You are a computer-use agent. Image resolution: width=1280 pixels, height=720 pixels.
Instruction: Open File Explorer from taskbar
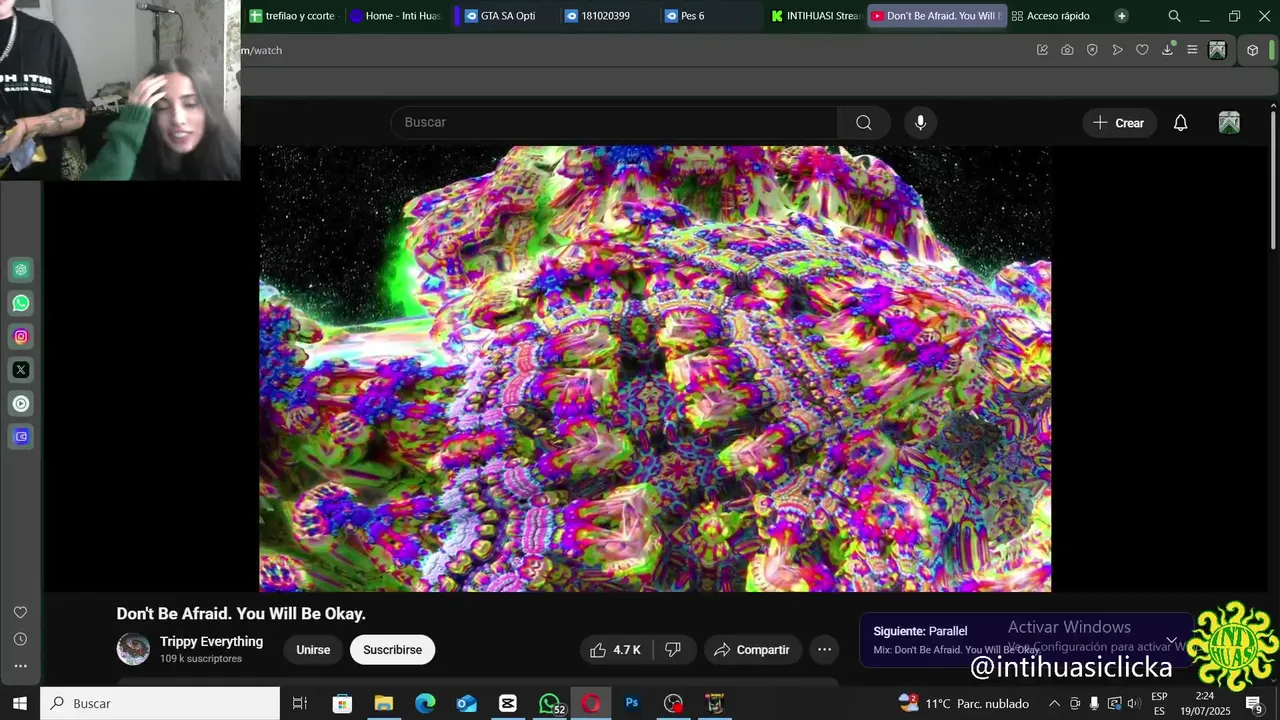click(x=383, y=703)
